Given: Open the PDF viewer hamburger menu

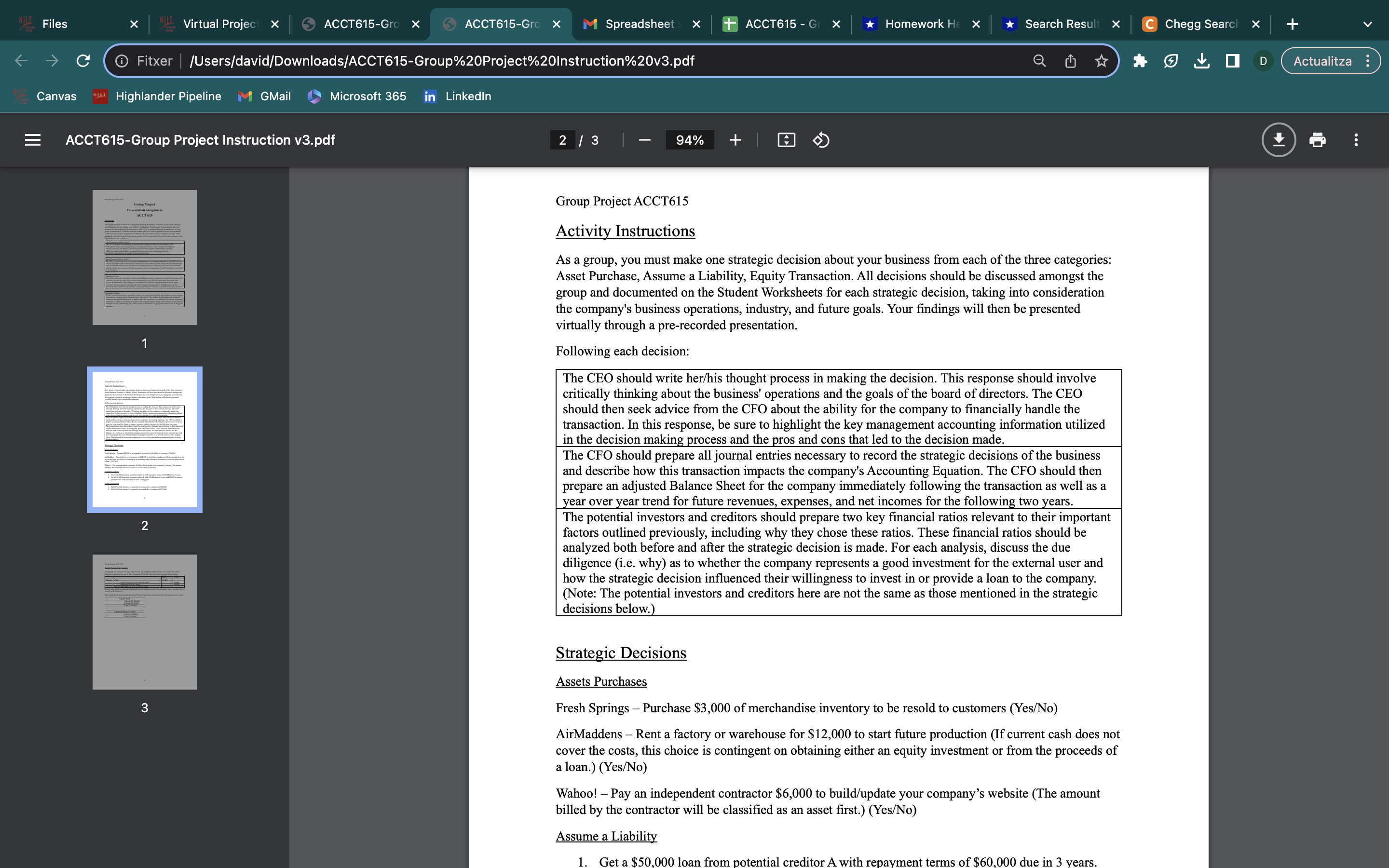Looking at the screenshot, I should pyautogui.click(x=33, y=139).
